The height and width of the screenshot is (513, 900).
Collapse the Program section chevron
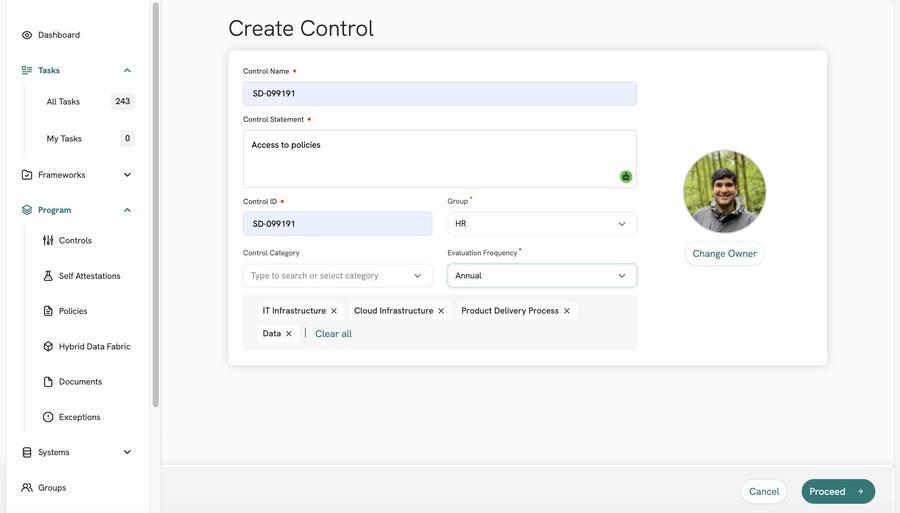(127, 210)
